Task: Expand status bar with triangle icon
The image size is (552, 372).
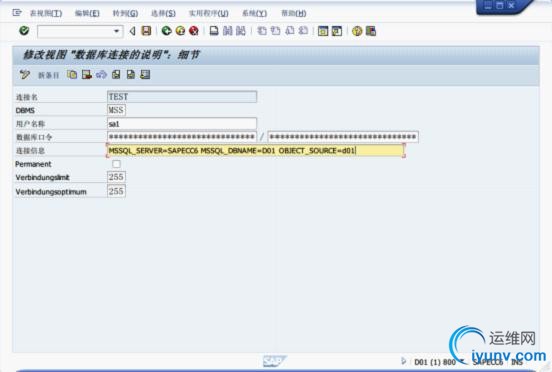Action: (403, 361)
